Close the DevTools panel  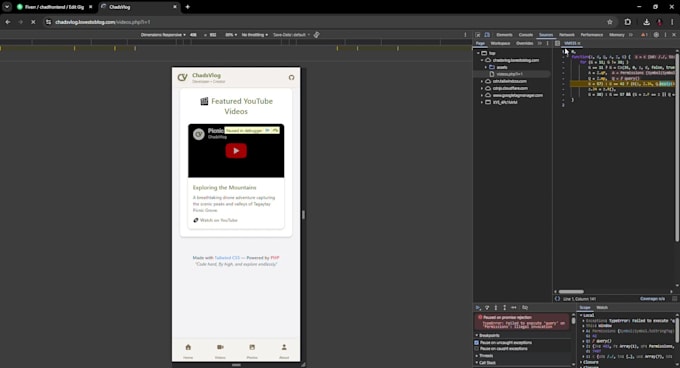[674, 35]
